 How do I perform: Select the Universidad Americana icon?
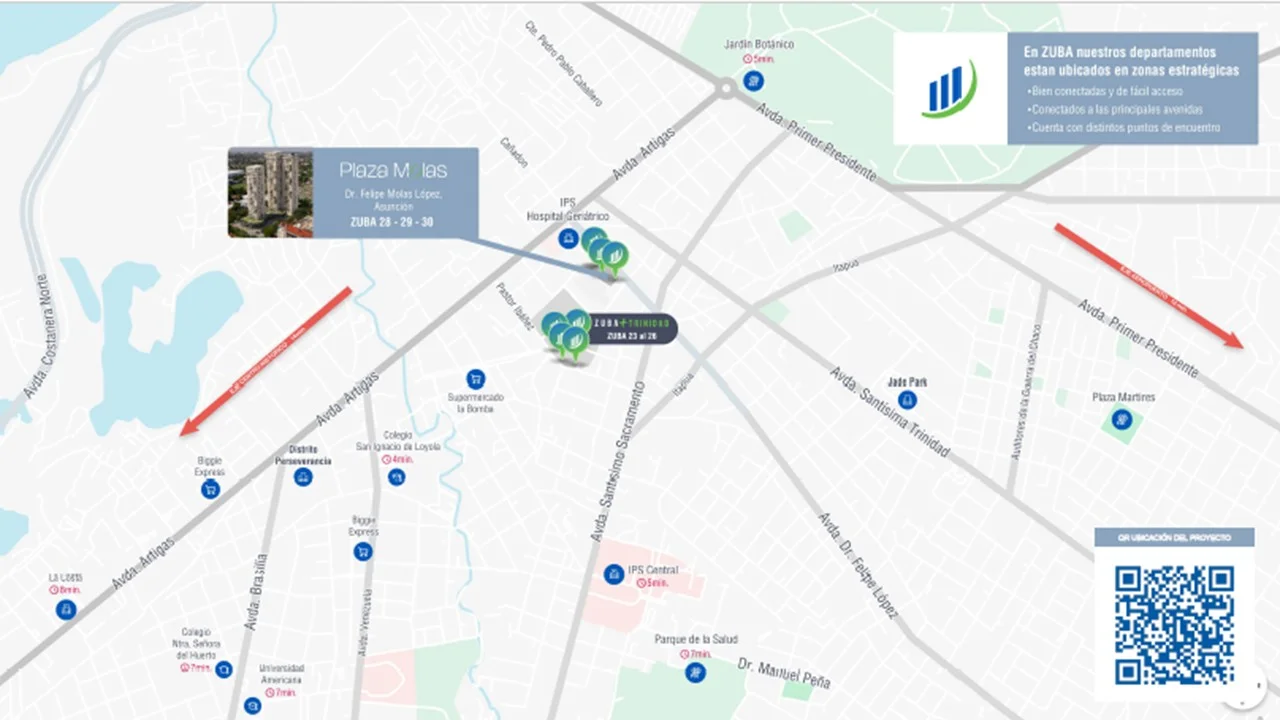point(252,706)
